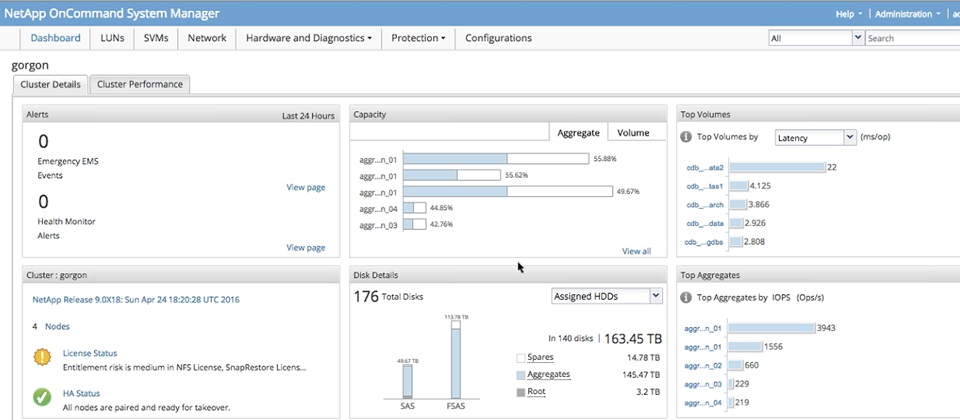Click the Aggregates legend color box
The width and height of the screenshot is (960, 420).
coord(520,375)
